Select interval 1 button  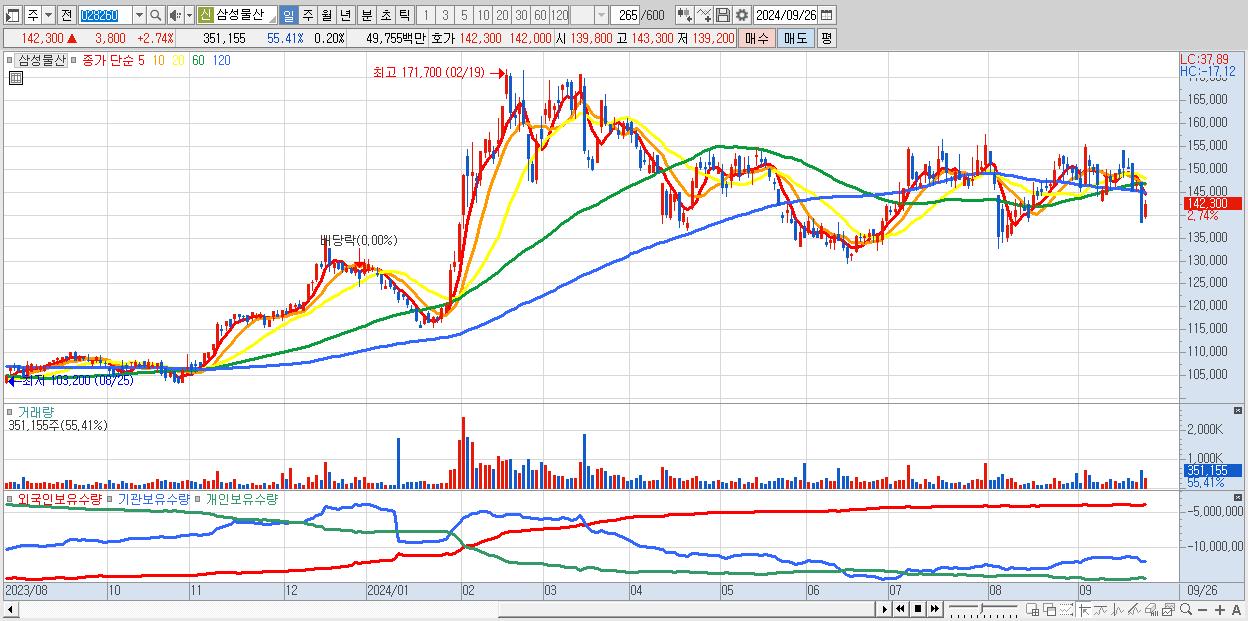click(426, 15)
